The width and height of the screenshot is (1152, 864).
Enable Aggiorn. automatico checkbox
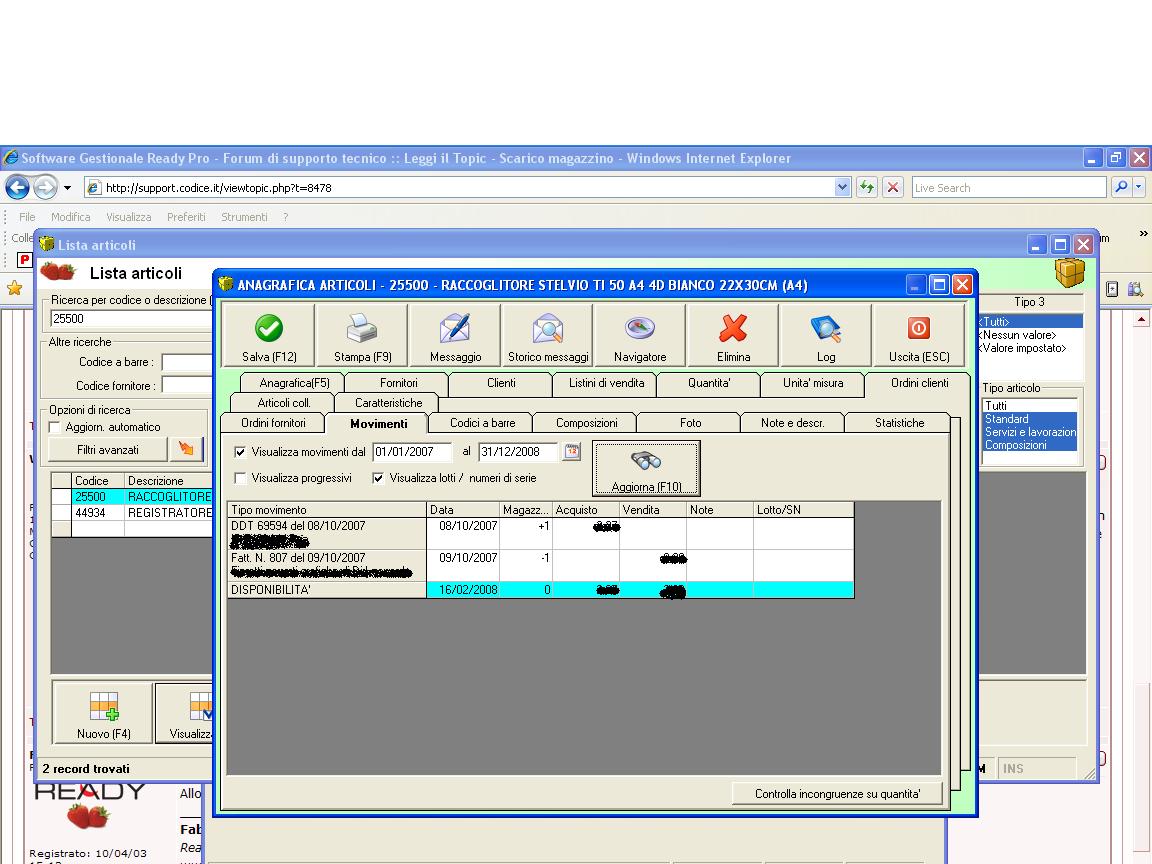54,427
